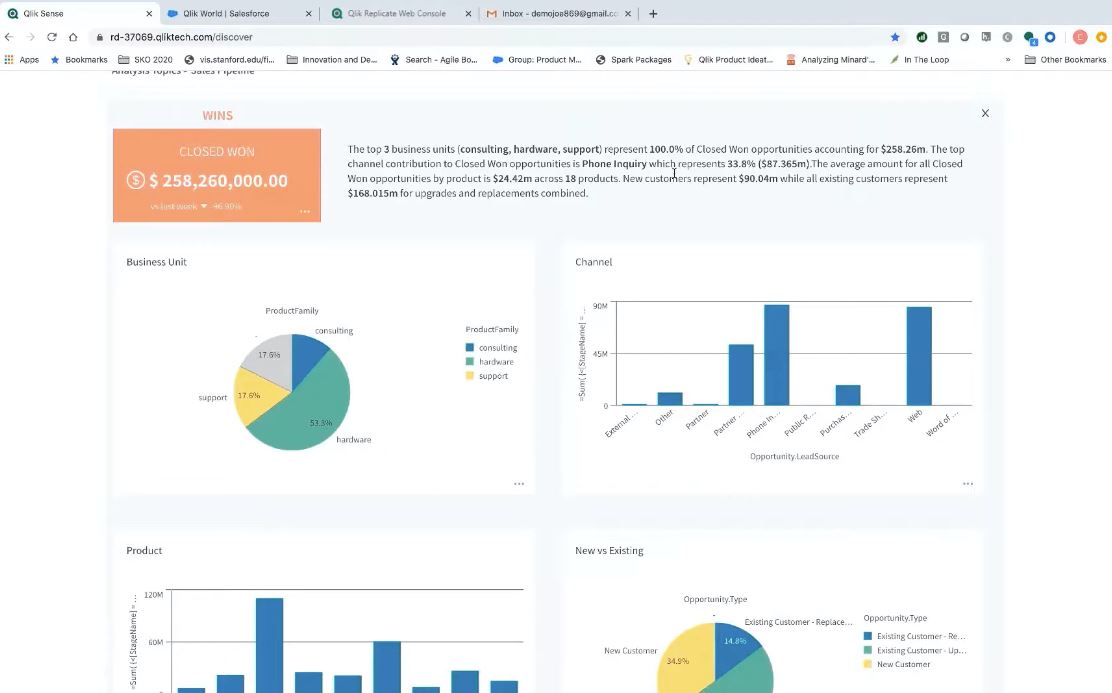Open the Bookmarks starred shortcut

click(x=79, y=60)
